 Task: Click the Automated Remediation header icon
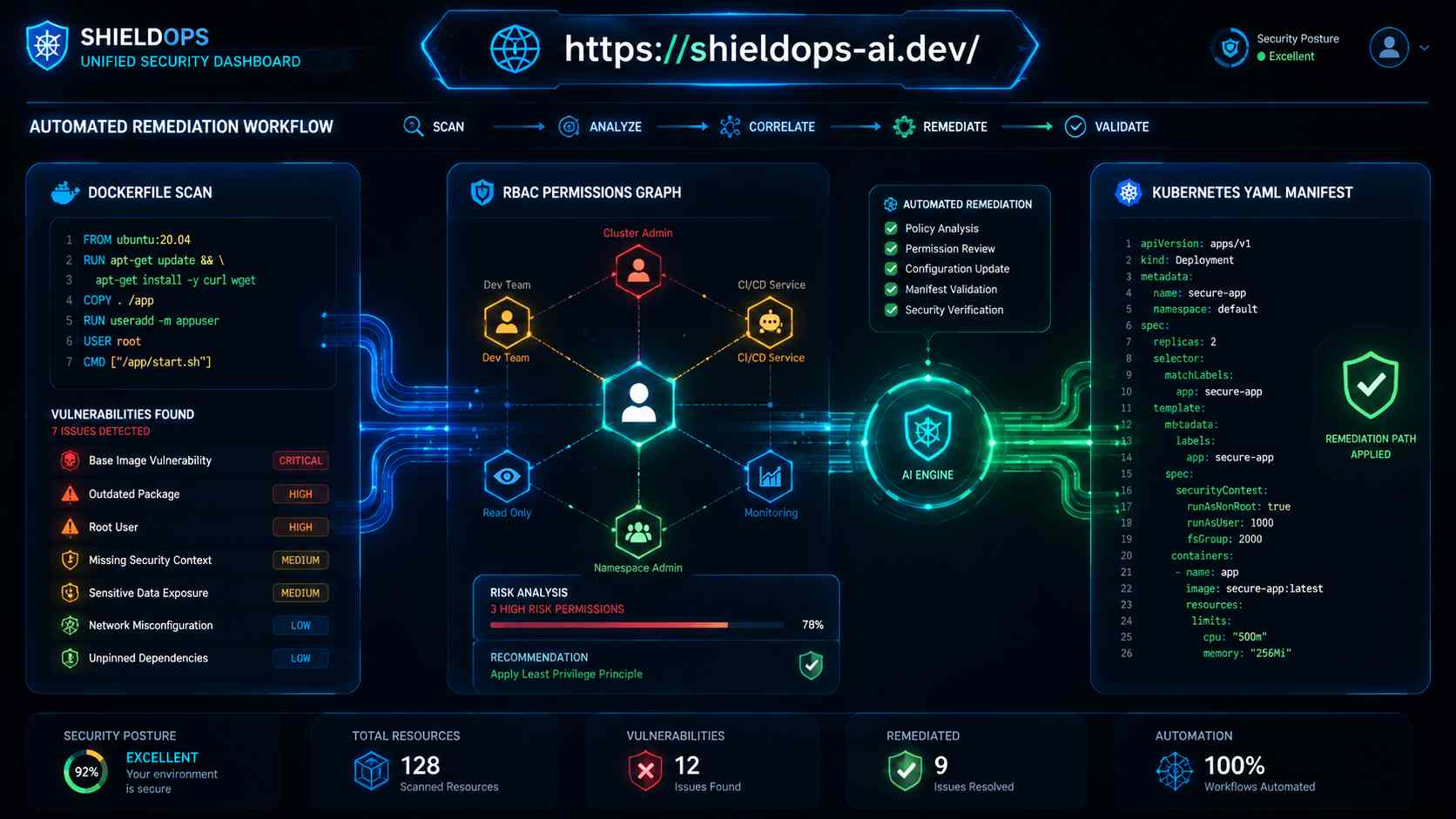click(x=890, y=205)
